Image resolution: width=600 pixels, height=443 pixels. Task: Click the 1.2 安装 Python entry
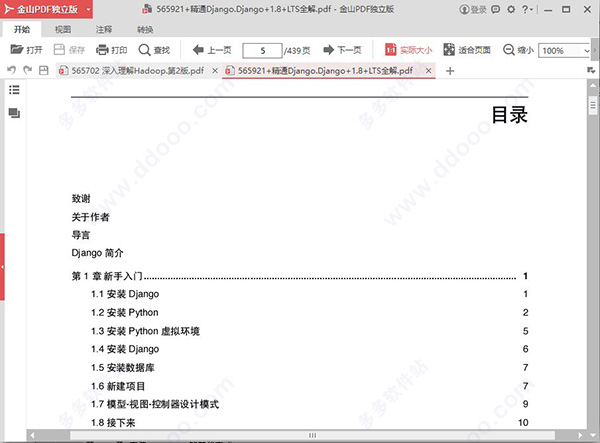125,313
